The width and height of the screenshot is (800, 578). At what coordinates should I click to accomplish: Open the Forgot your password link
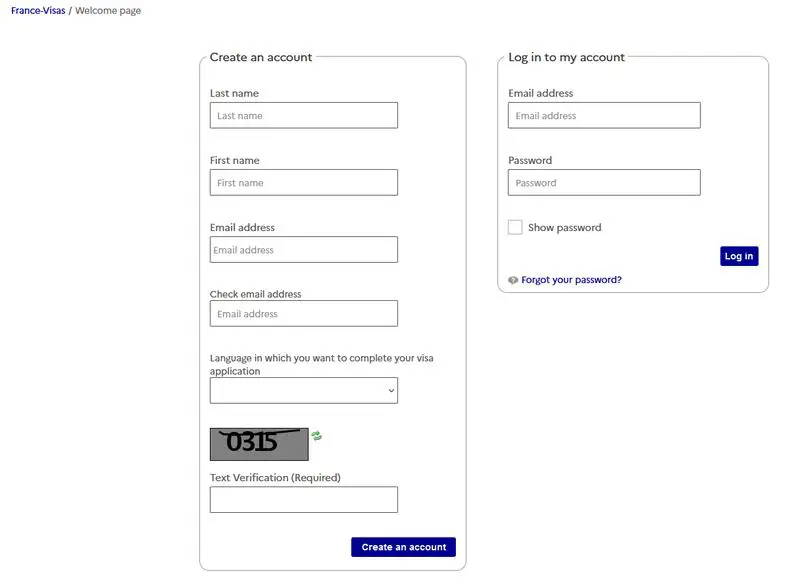[x=571, y=281]
